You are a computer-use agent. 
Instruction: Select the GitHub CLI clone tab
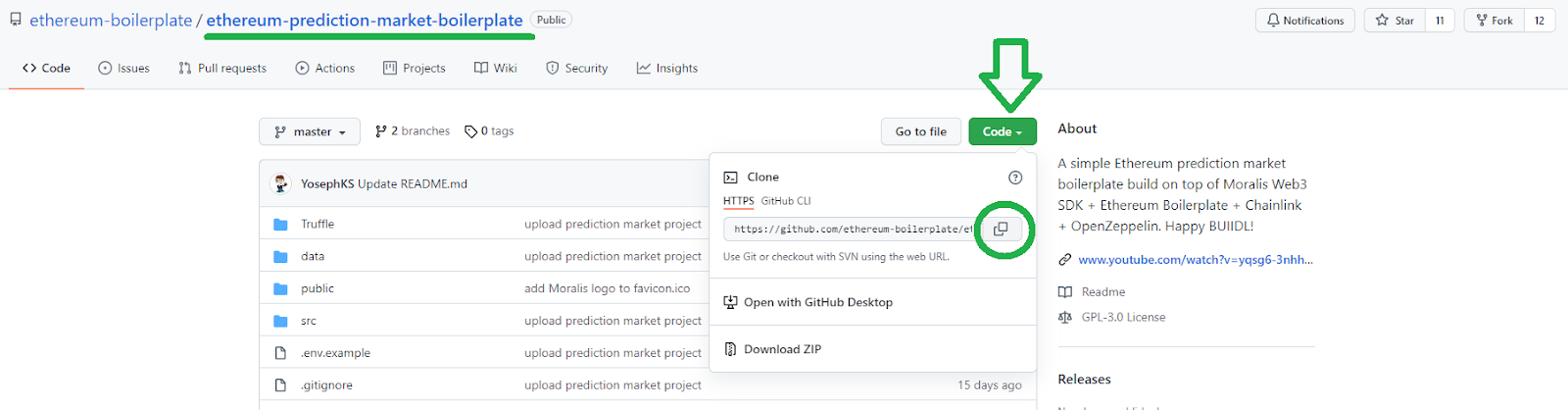(x=786, y=201)
